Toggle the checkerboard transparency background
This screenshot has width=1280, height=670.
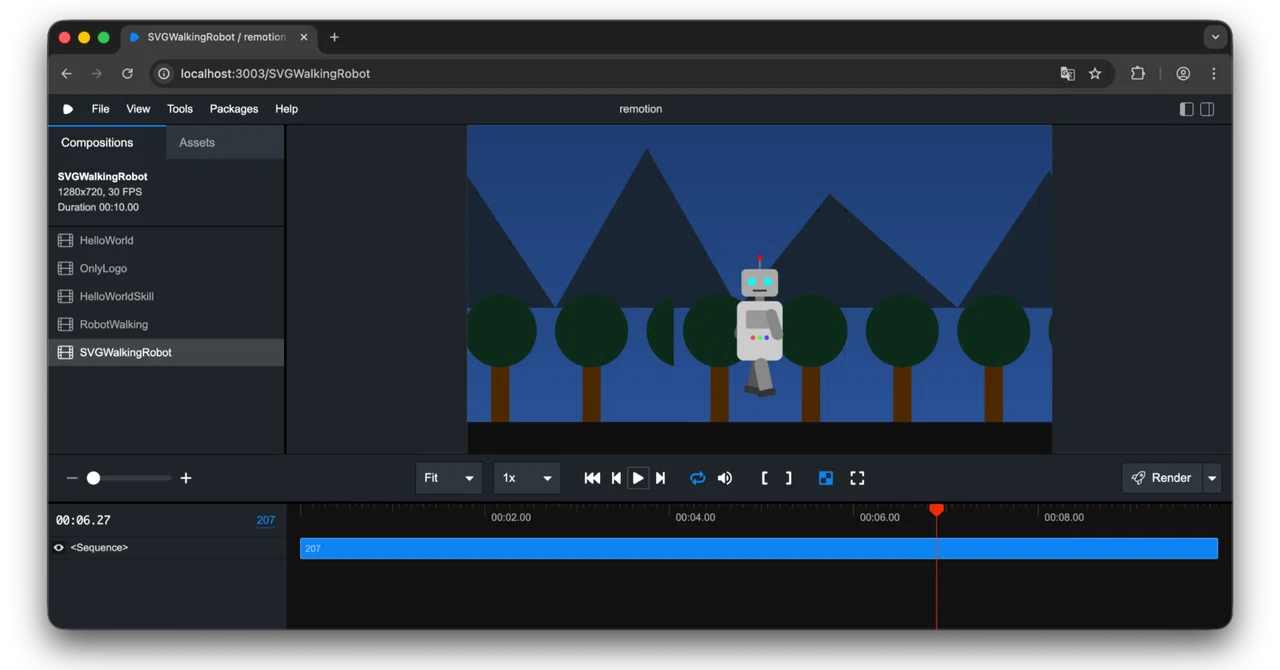click(x=826, y=478)
